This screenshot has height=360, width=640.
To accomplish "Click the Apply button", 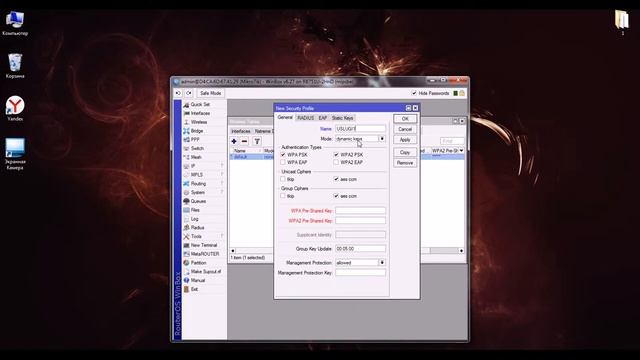I will click(405, 140).
